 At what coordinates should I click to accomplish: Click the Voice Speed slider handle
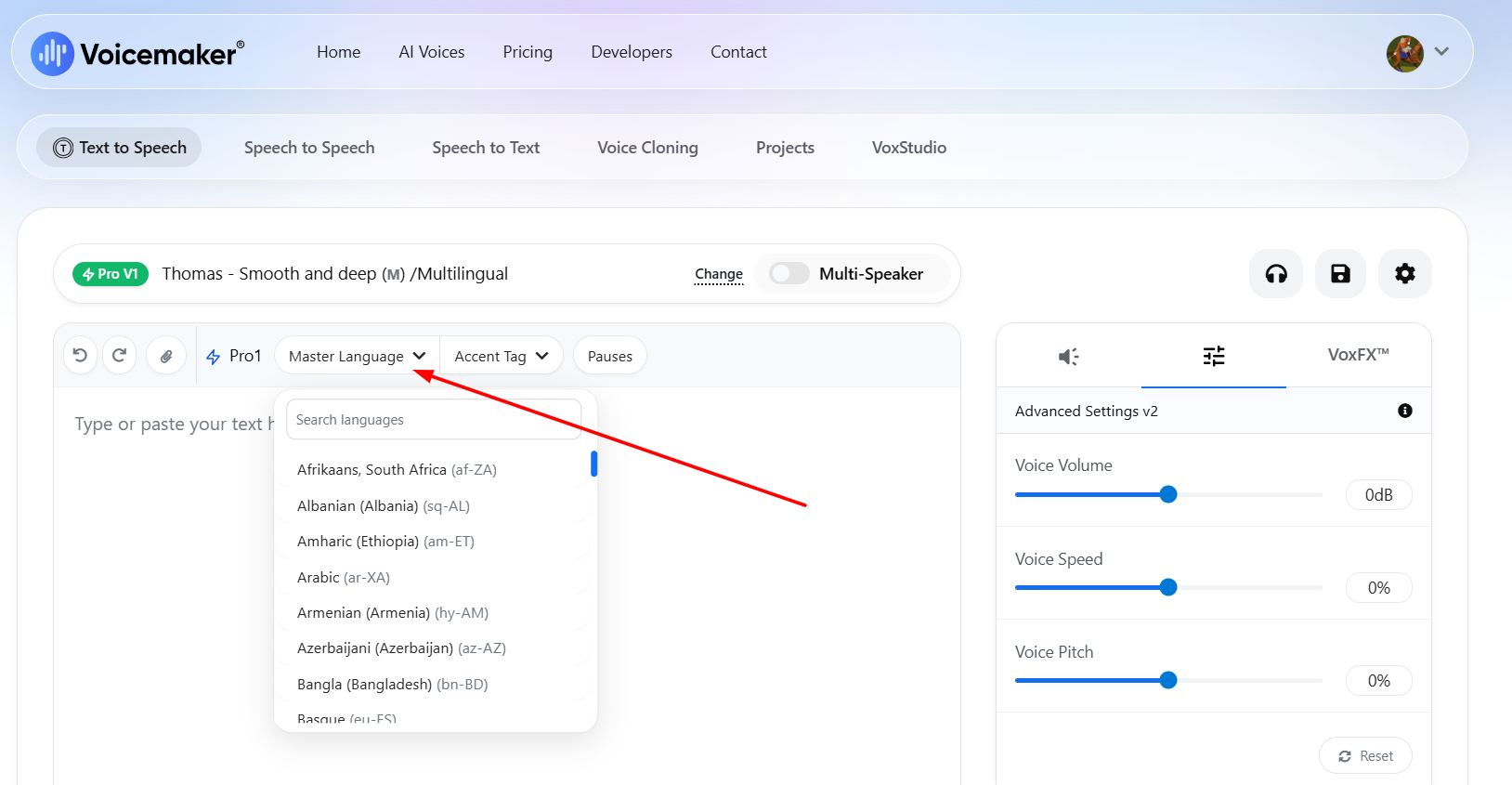[x=1168, y=587]
